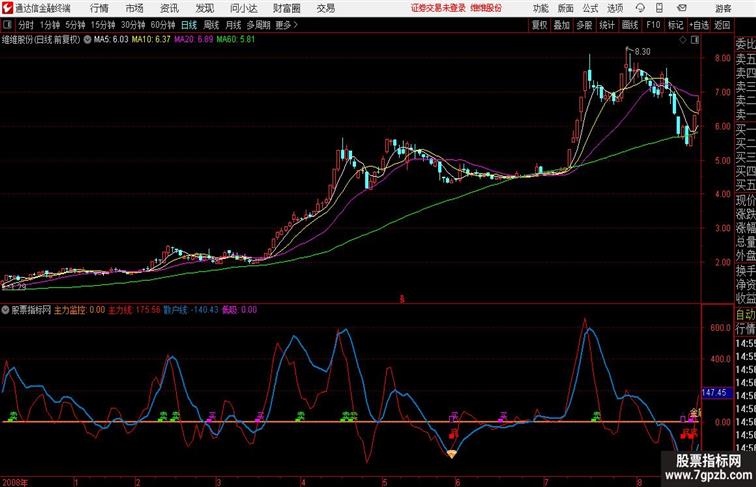Switch to 1分钟 period
The width and height of the screenshot is (756, 487).
50,25
